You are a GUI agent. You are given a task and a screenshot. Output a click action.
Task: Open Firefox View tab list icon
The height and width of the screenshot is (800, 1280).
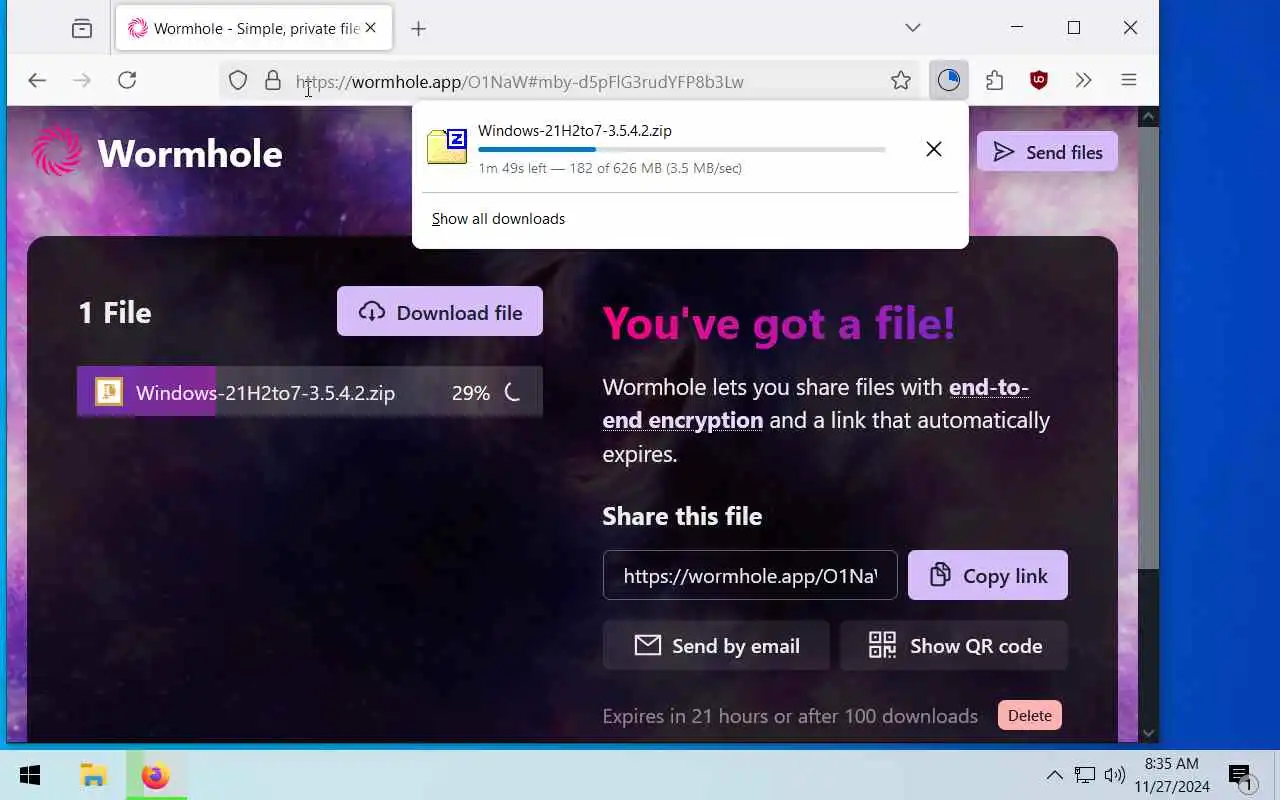click(x=82, y=28)
